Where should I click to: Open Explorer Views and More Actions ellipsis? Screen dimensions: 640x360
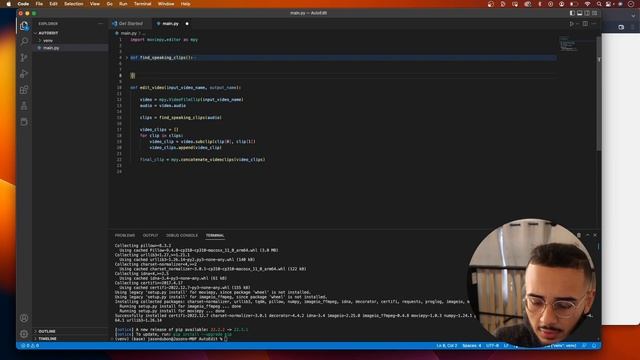point(100,24)
